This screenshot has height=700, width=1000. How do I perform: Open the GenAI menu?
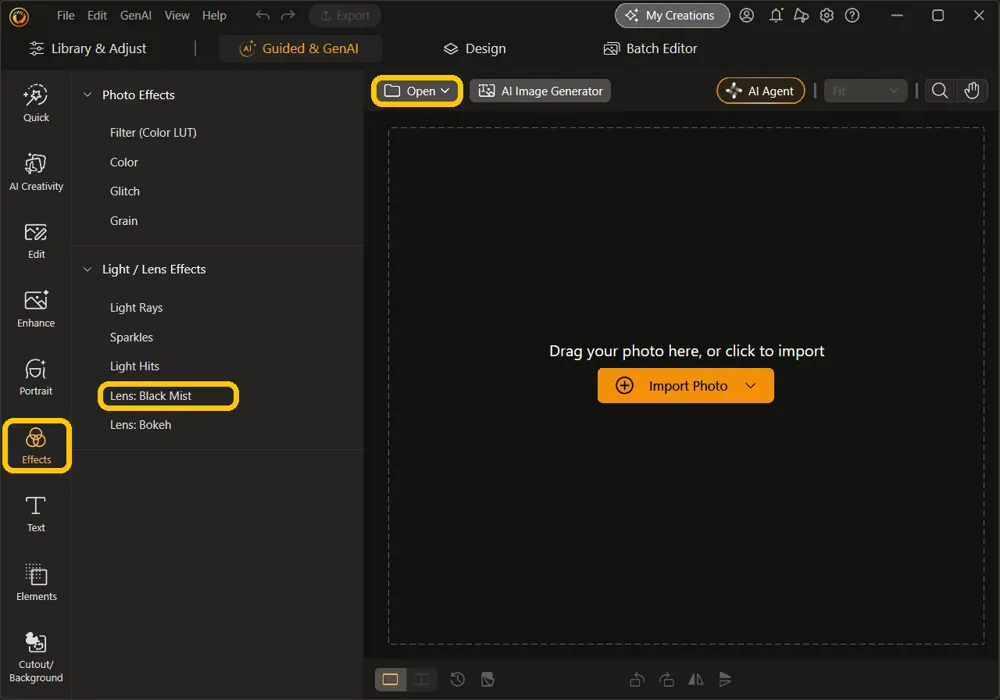(136, 15)
